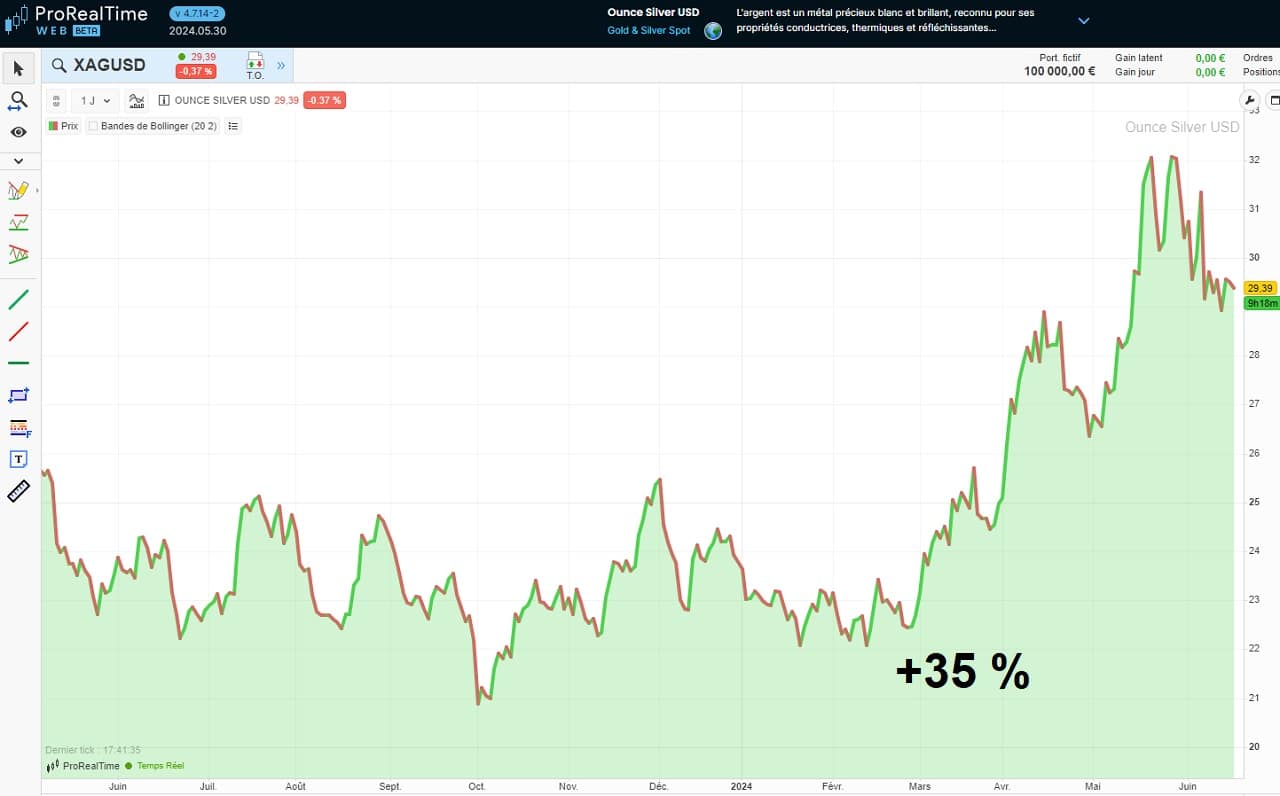The image size is (1280, 796).
Task: Pick the Fibonacci retracement tool
Action: coord(18,427)
